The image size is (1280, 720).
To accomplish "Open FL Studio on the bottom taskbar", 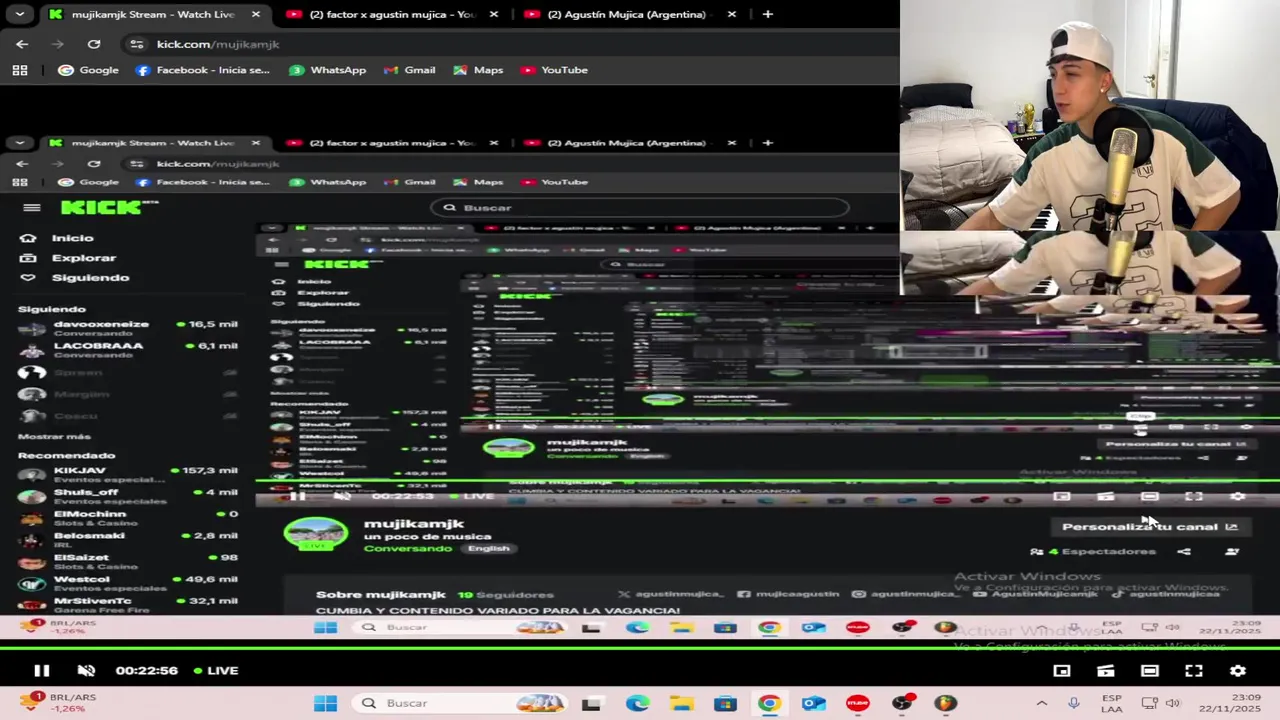I will [945, 703].
